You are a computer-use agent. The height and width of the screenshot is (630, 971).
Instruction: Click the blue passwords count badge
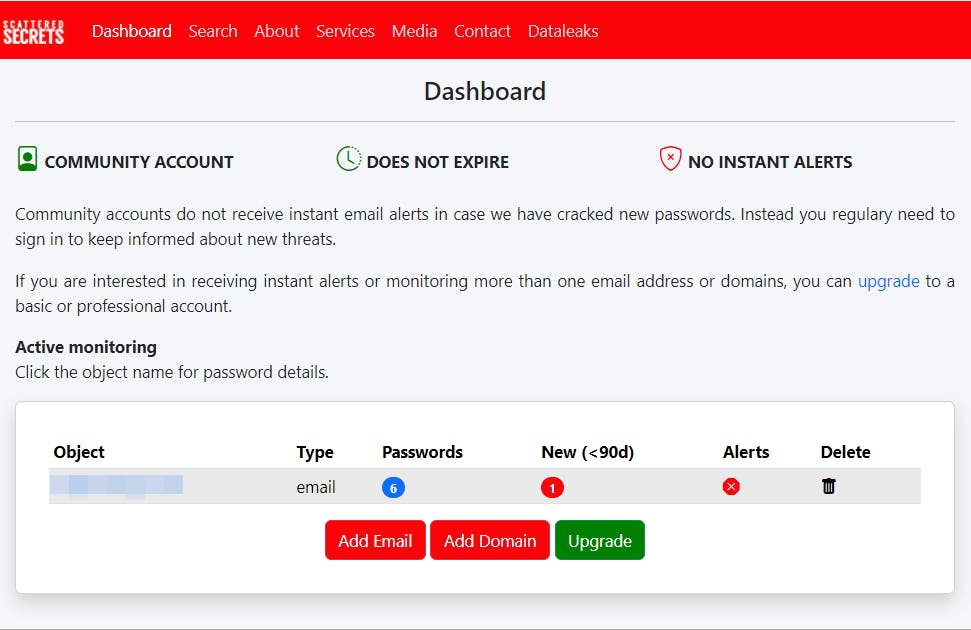tap(393, 488)
